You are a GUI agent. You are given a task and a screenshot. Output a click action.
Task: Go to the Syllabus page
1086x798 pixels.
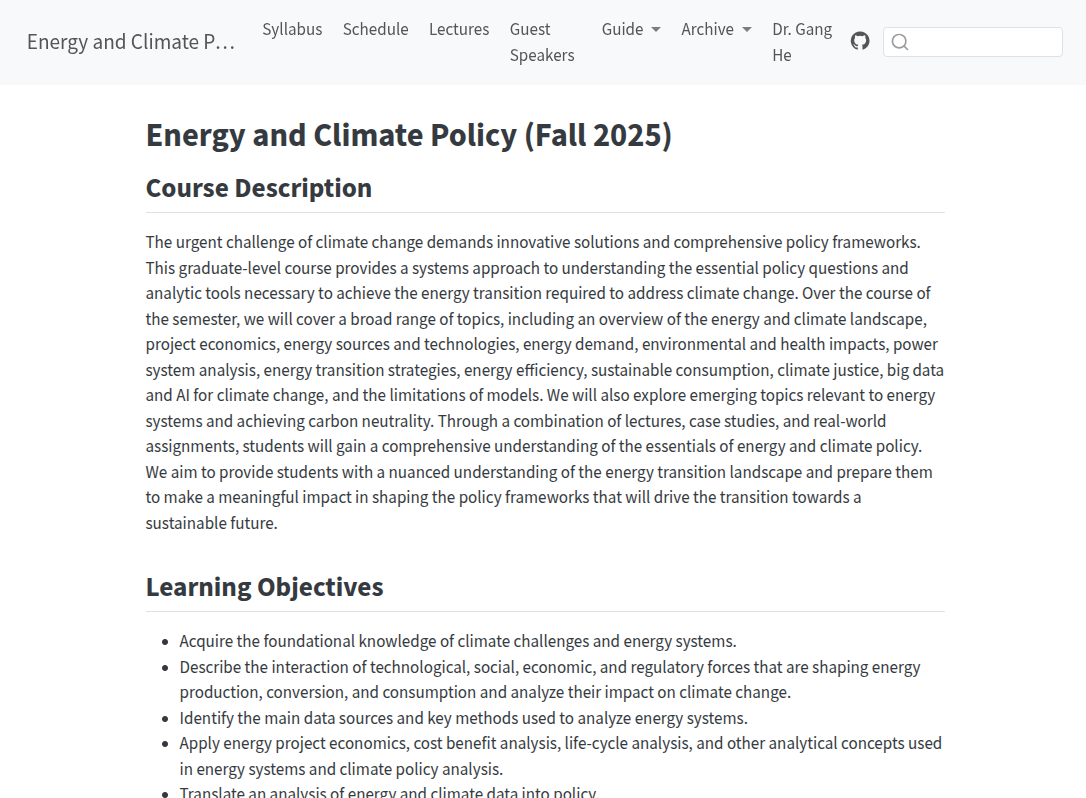(292, 30)
